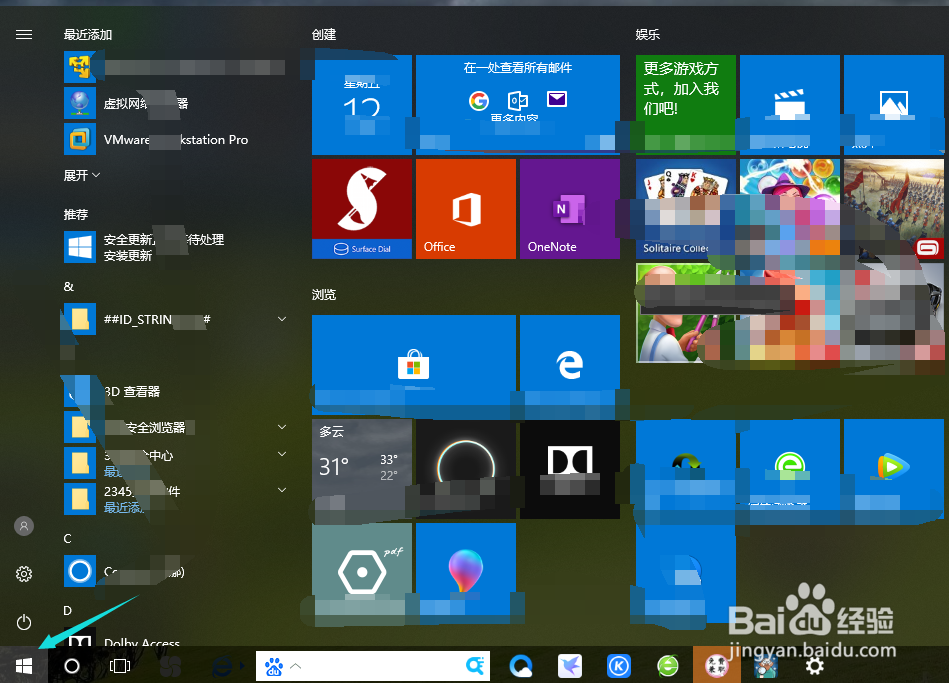Screen dimensions: 949x683
Task: Expand the 2345 software folder chevron
Action: [x=281, y=490]
